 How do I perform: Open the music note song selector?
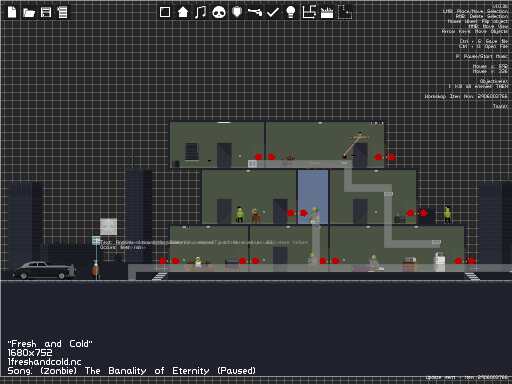[x=200, y=12]
